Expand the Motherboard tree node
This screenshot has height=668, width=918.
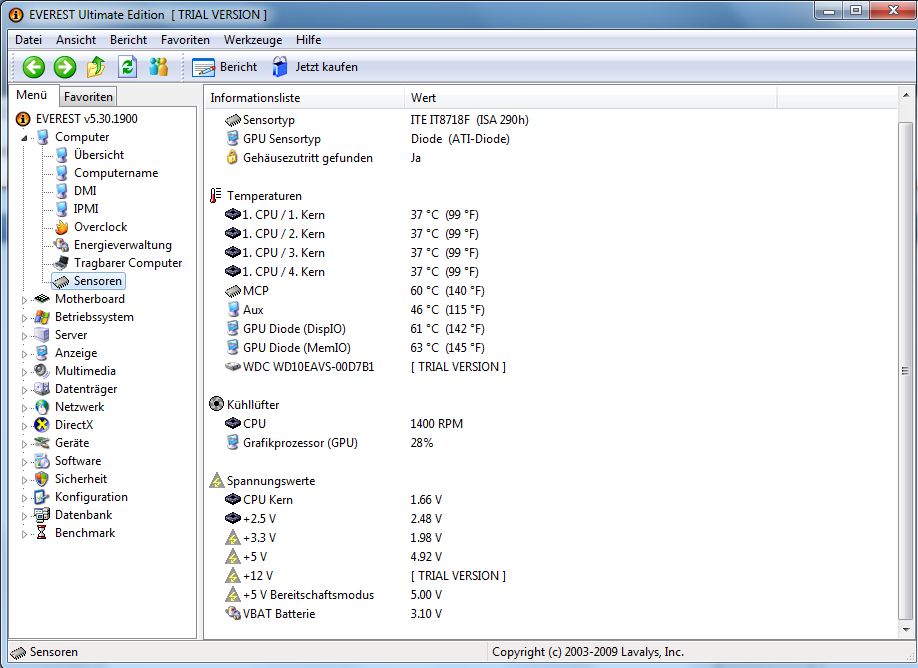[x=24, y=300]
